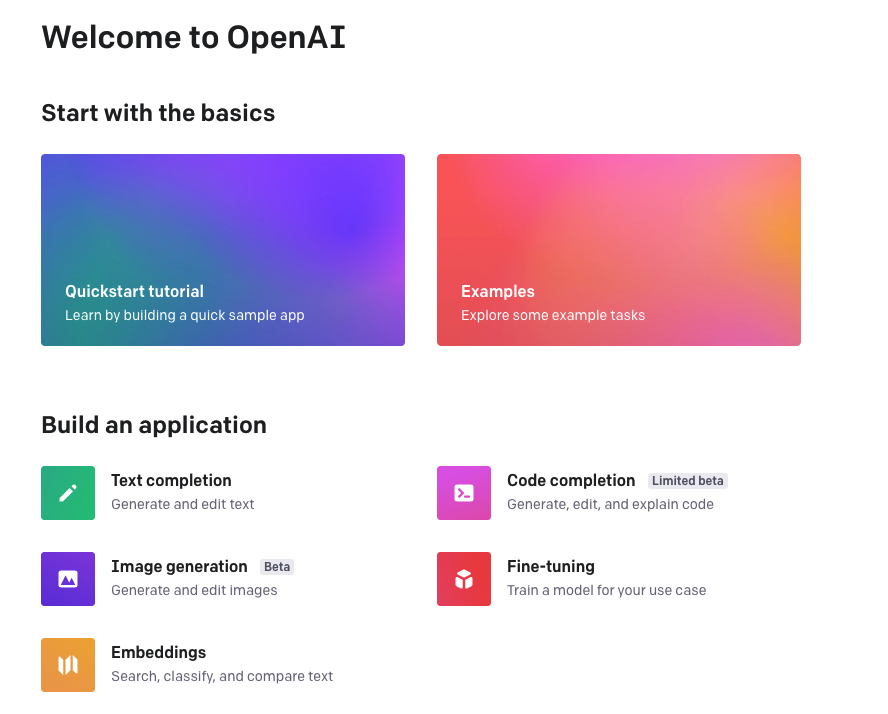The image size is (888, 714).
Task: Click the Beta badge beside Image generation
Action: coord(277,567)
